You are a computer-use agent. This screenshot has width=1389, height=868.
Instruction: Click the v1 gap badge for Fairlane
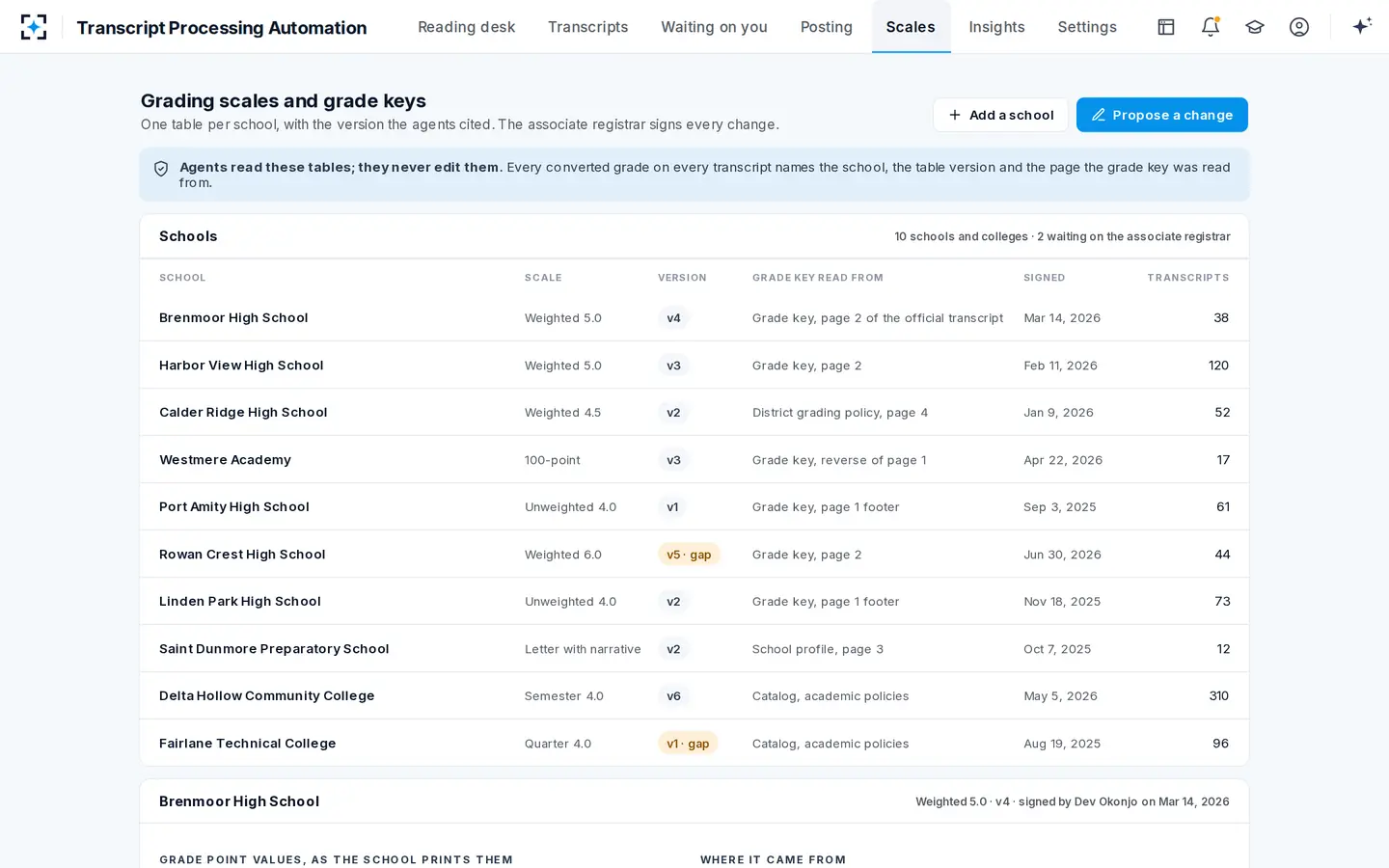(x=688, y=744)
